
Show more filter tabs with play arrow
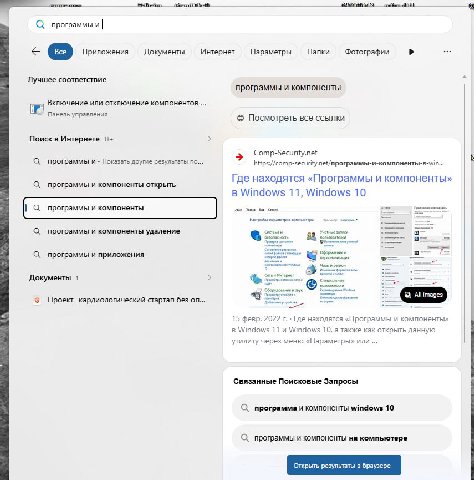coord(411,52)
